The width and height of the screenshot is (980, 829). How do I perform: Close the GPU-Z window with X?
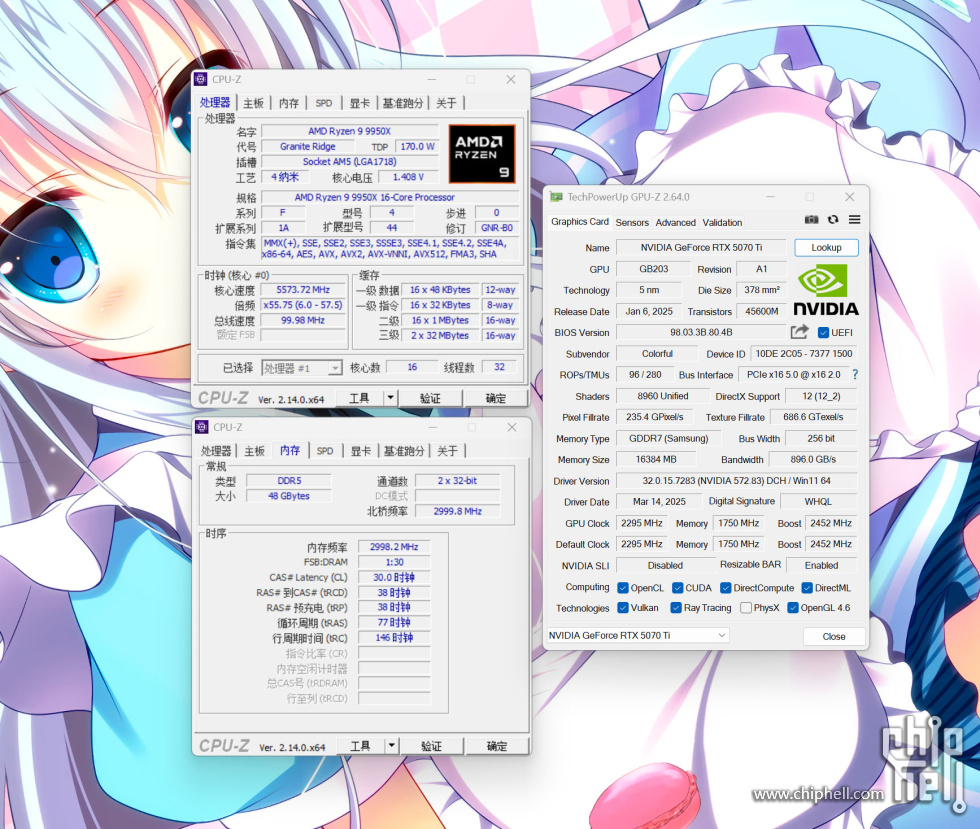[x=849, y=197]
